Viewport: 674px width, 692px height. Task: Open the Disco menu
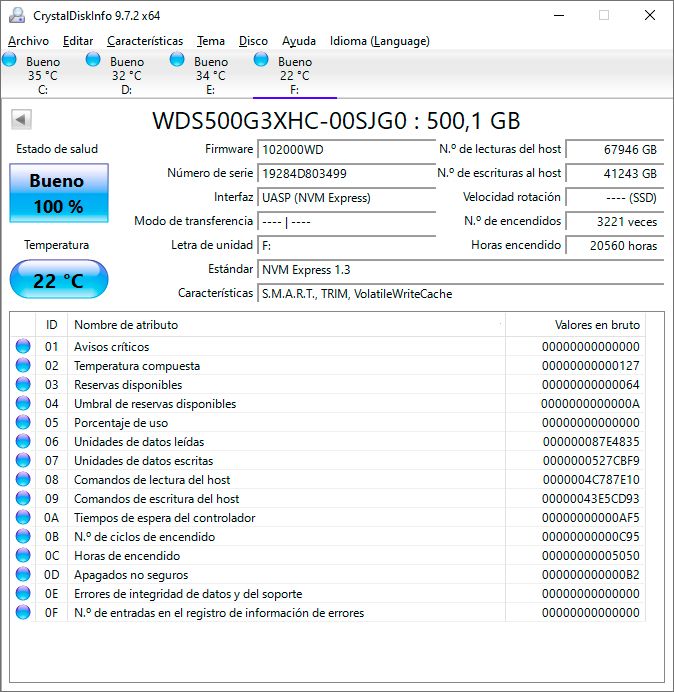coord(253,41)
